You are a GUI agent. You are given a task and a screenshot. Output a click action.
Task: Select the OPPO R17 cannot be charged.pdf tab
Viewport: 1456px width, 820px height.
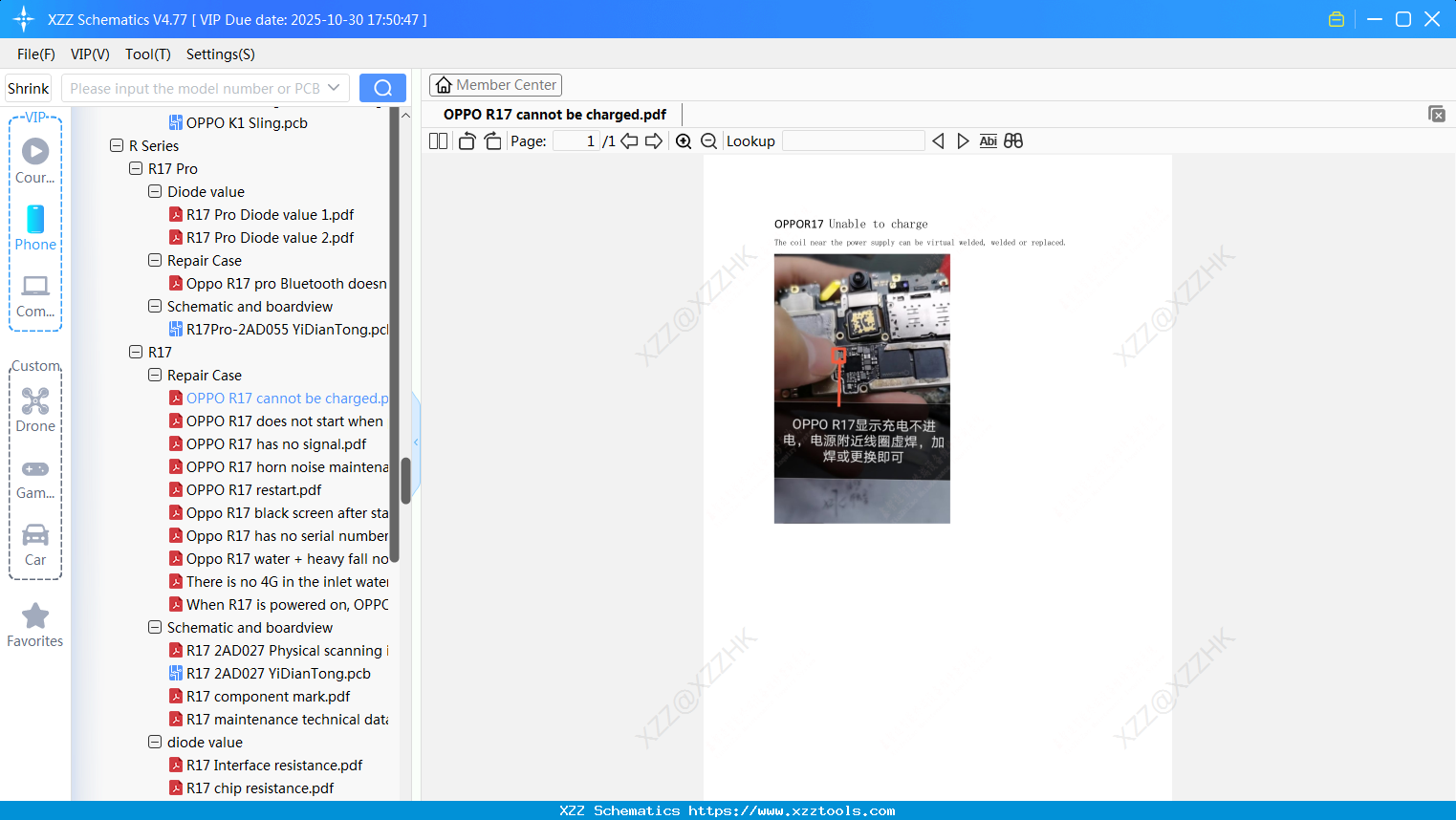click(x=554, y=115)
